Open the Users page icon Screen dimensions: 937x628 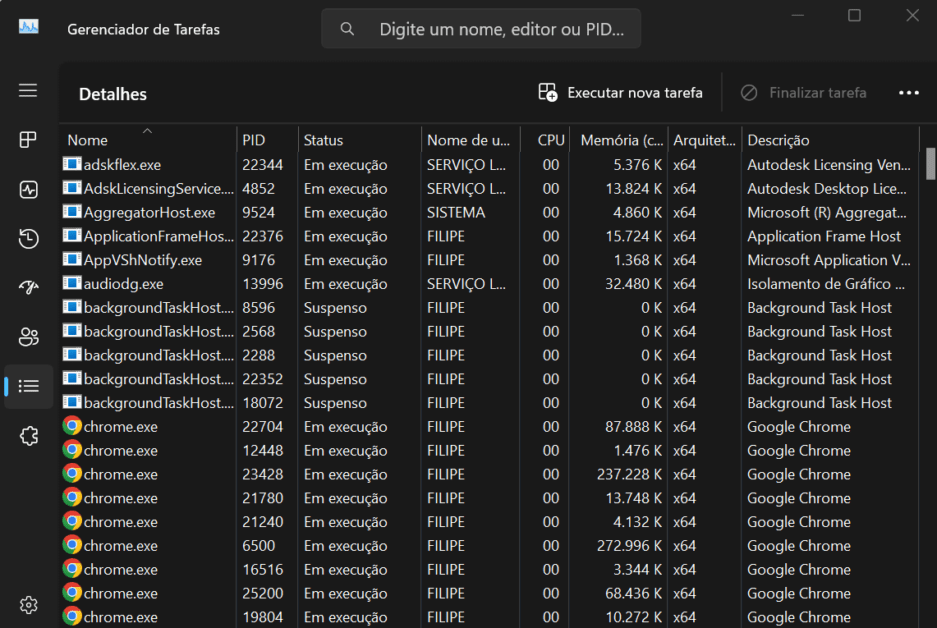coord(28,337)
